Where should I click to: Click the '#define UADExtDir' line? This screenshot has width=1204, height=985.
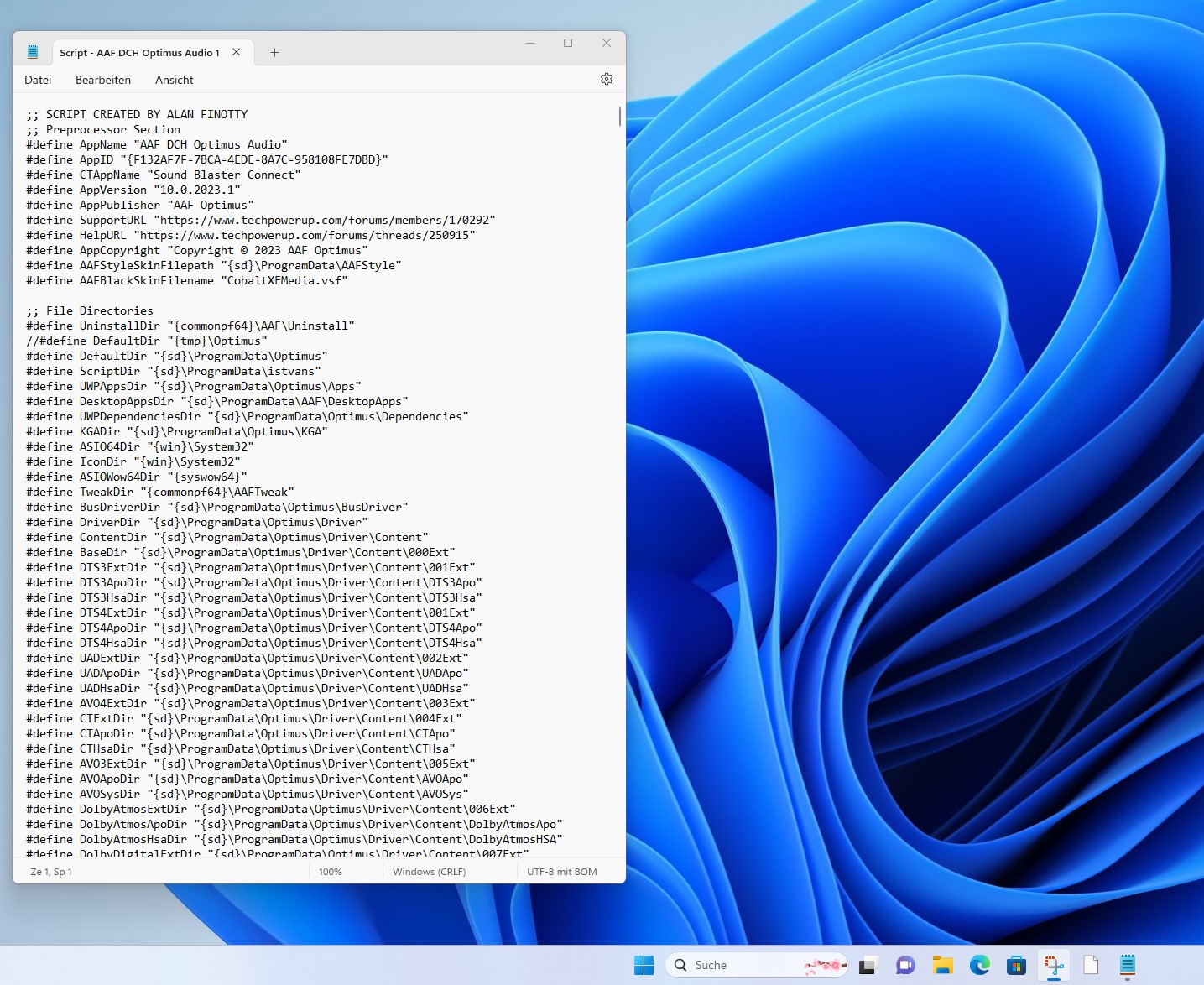click(x=248, y=658)
